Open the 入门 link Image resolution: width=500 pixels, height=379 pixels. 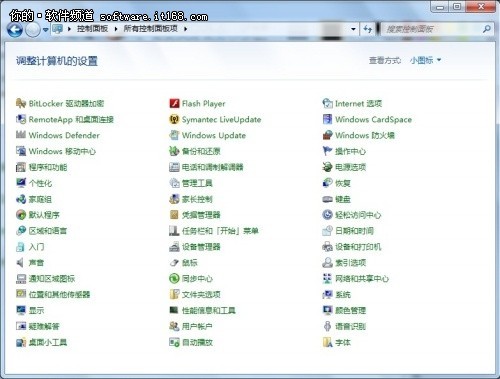coord(36,247)
